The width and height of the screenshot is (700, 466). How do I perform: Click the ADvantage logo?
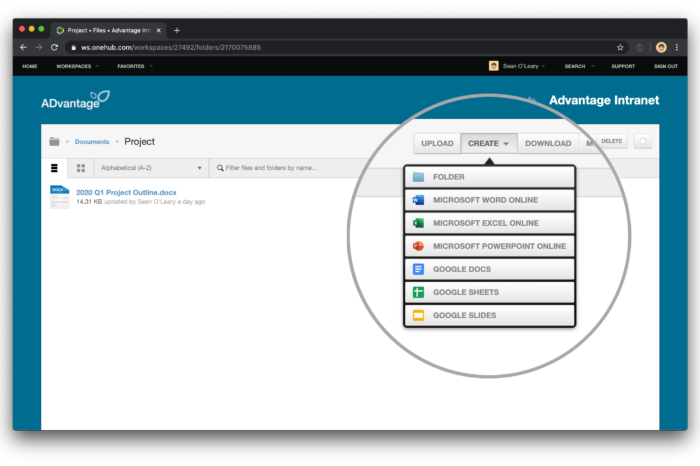tap(75, 100)
